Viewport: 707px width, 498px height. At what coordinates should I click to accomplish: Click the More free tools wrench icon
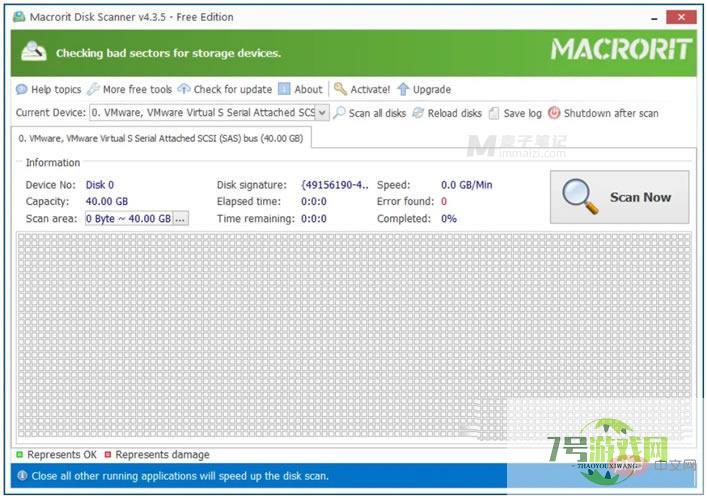93,89
